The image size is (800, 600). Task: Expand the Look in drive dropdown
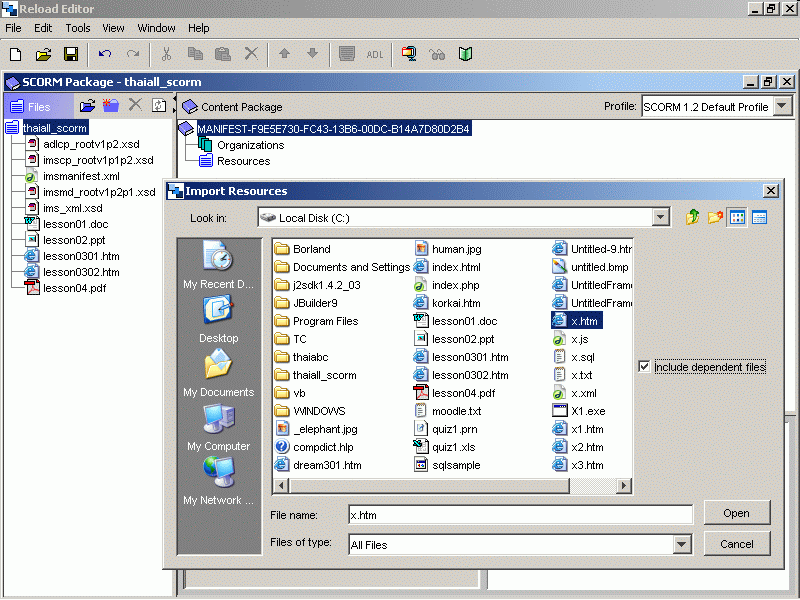(660, 217)
